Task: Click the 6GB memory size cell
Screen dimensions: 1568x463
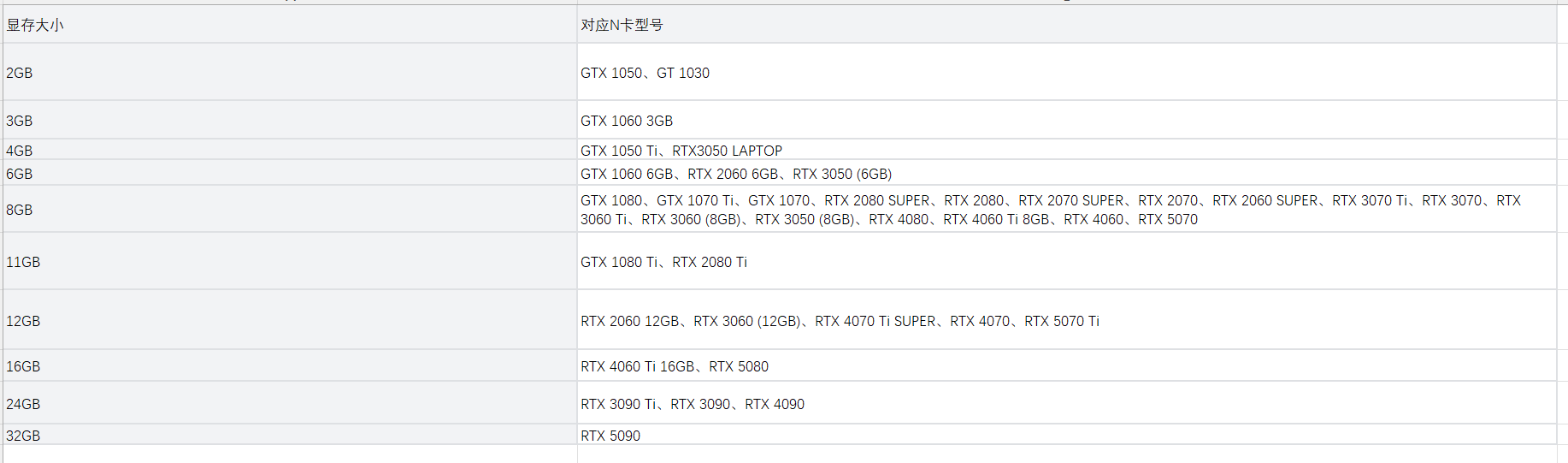Action: tap(290, 173)
